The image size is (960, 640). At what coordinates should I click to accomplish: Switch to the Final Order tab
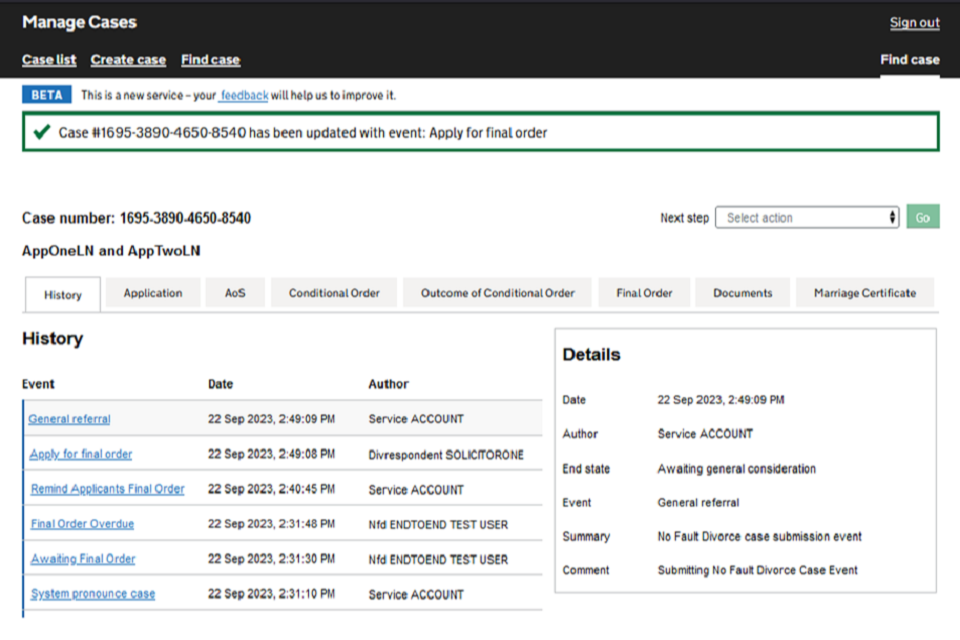pos(644,293)
